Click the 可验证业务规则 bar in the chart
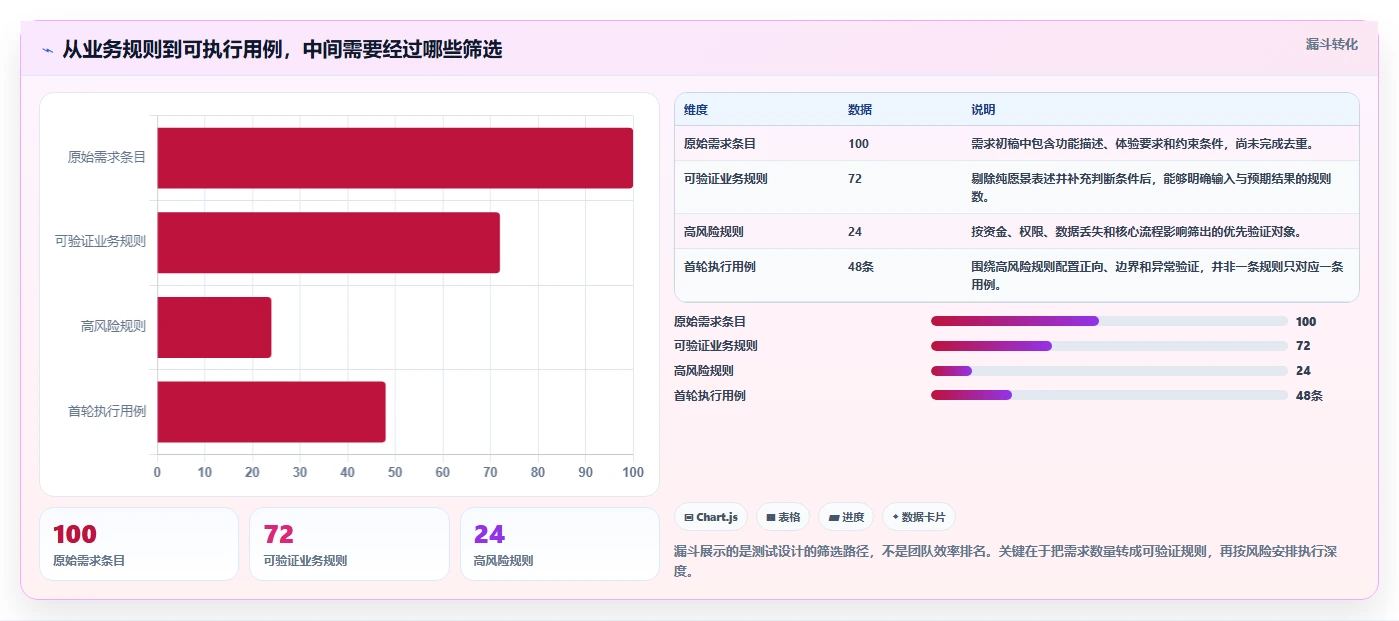 [x=328, y=242]
